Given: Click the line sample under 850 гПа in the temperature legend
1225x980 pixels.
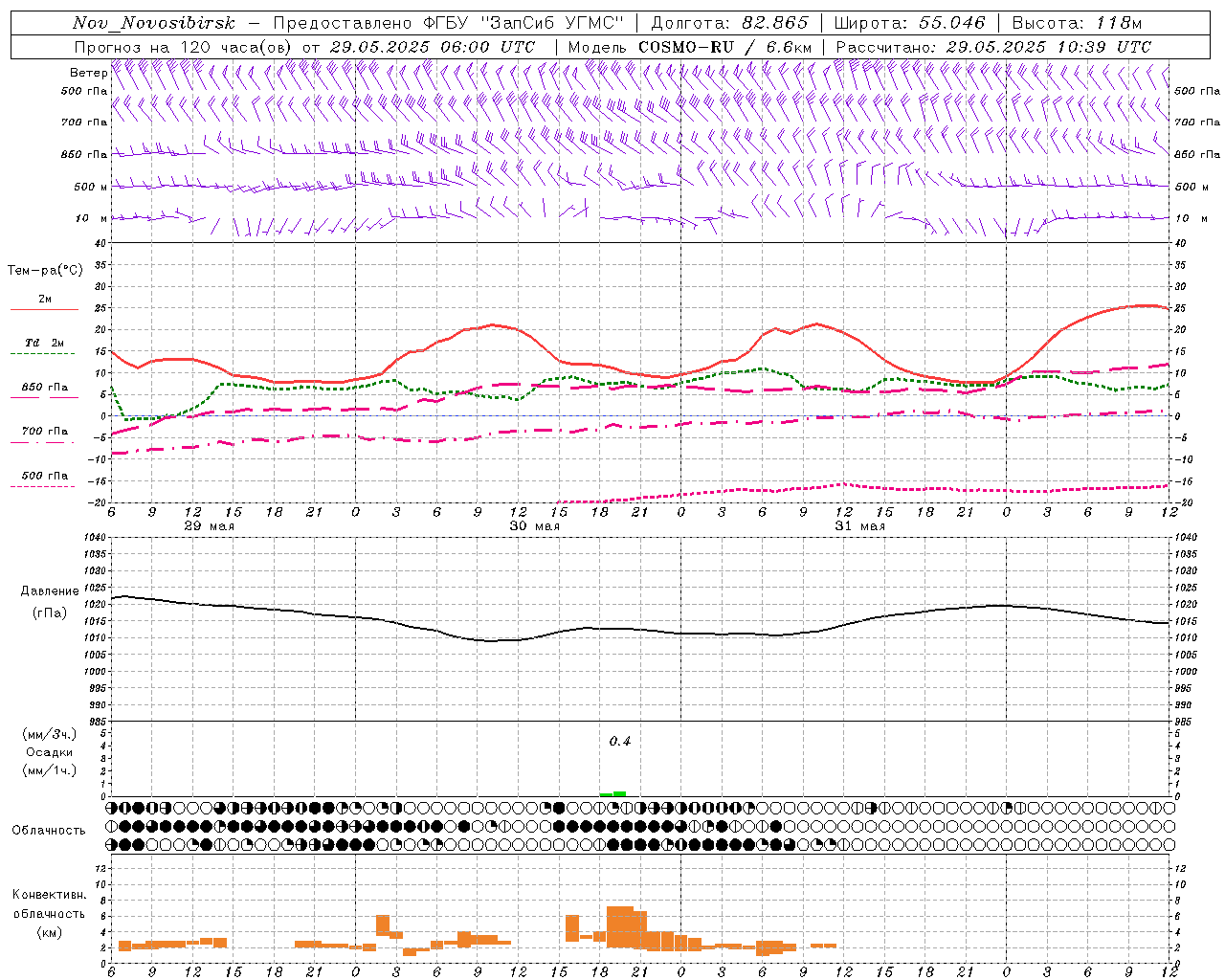Looking at the screenshot, I should click(44, 397).
